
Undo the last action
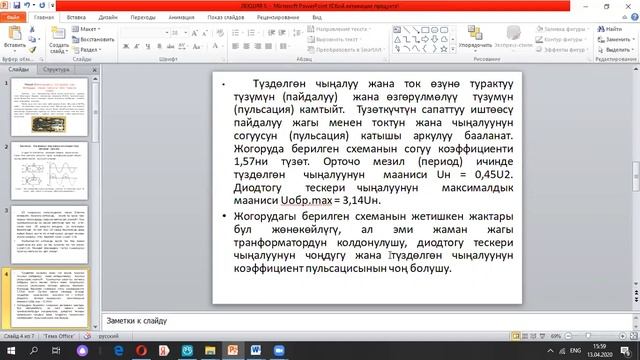[x=27, y=6]
